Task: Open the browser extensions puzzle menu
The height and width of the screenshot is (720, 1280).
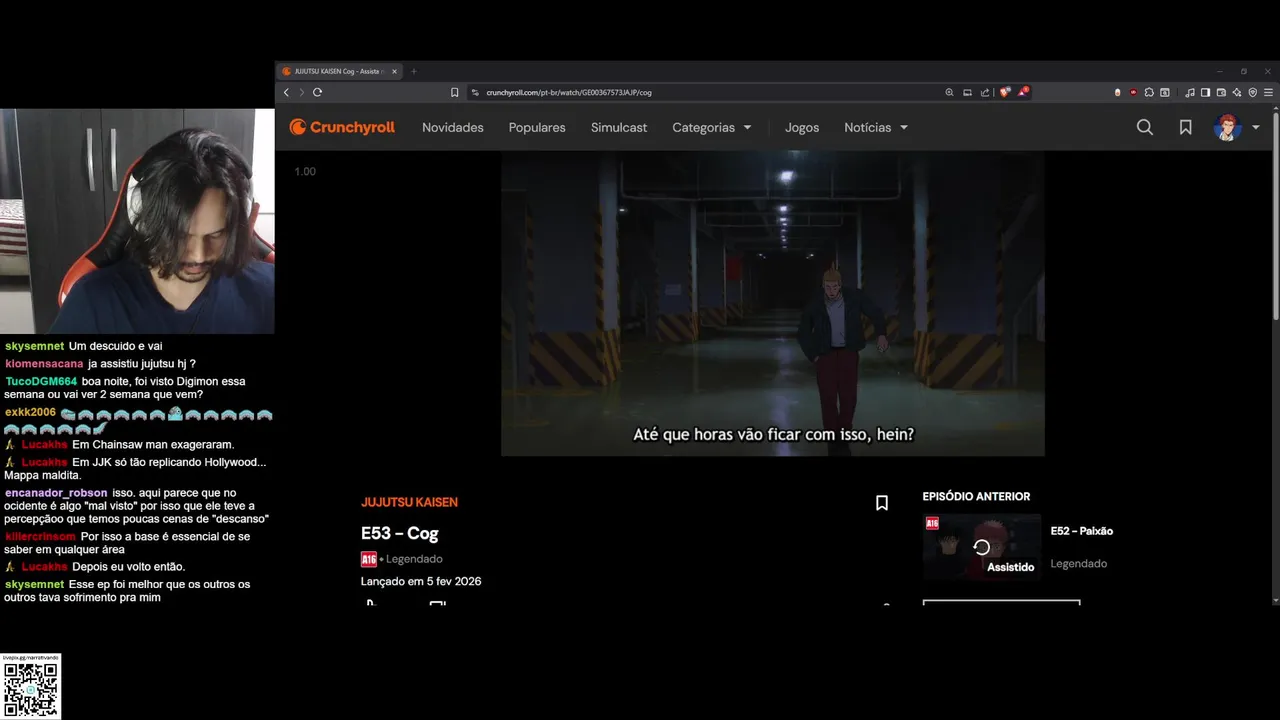Action: click(x=1149, y=92)
